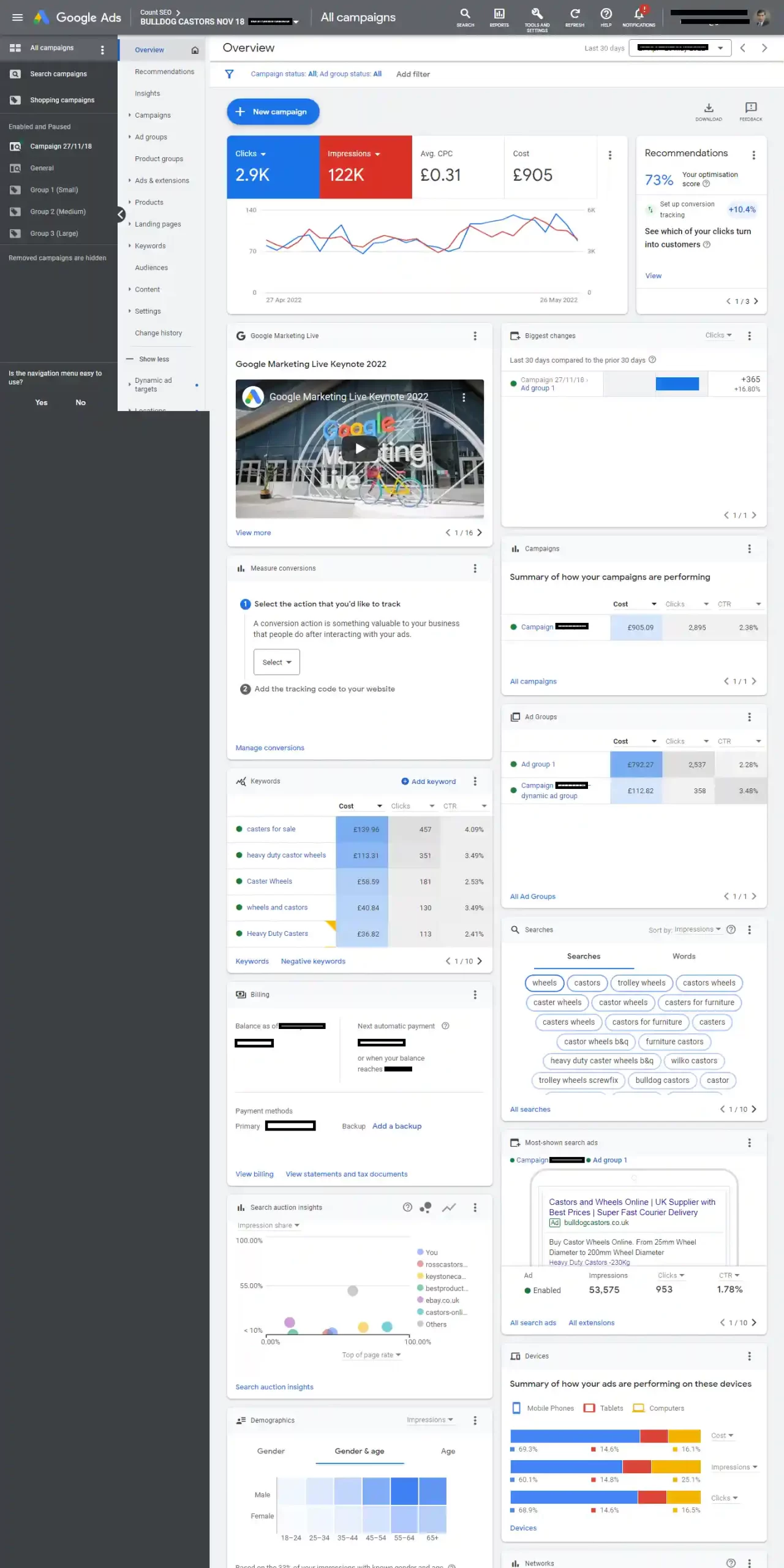The height and width of the screenshot is (1568, 784).
Task: Open Clicks metric dropdown in scorecard
Action: [x=251, y=154]
